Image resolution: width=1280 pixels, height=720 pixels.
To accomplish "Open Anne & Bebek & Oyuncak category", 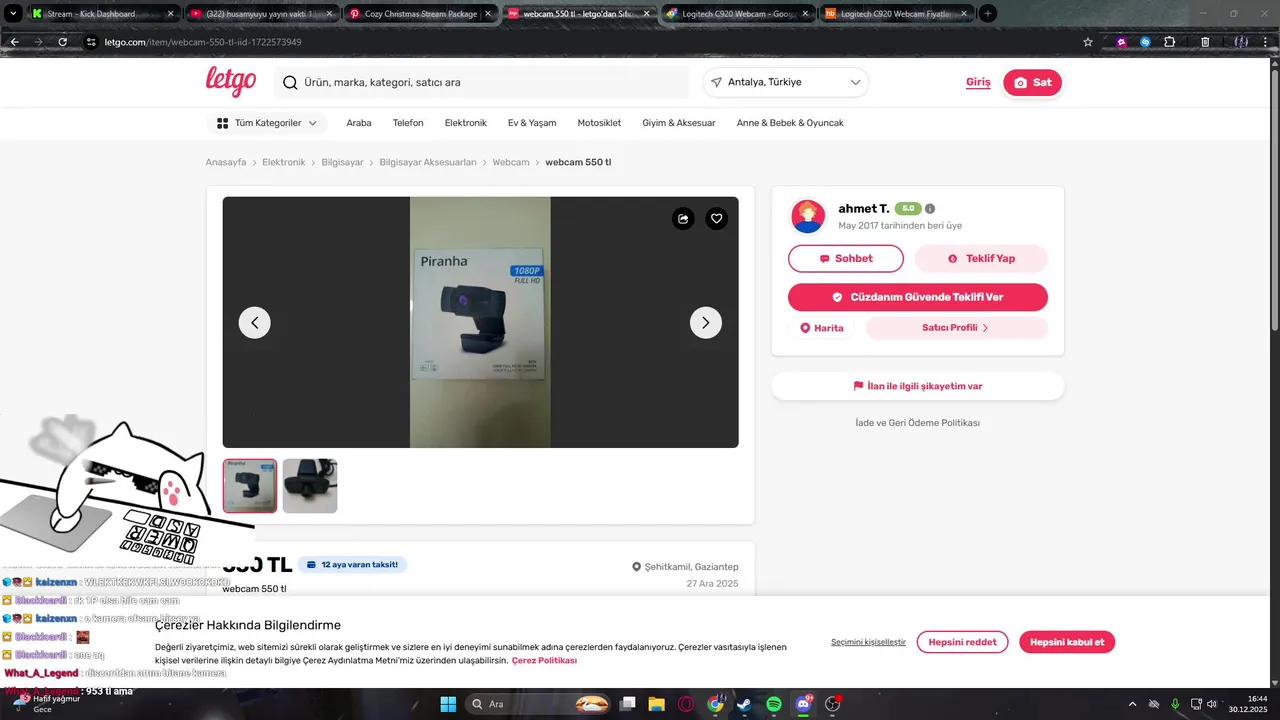I will 790,123.
